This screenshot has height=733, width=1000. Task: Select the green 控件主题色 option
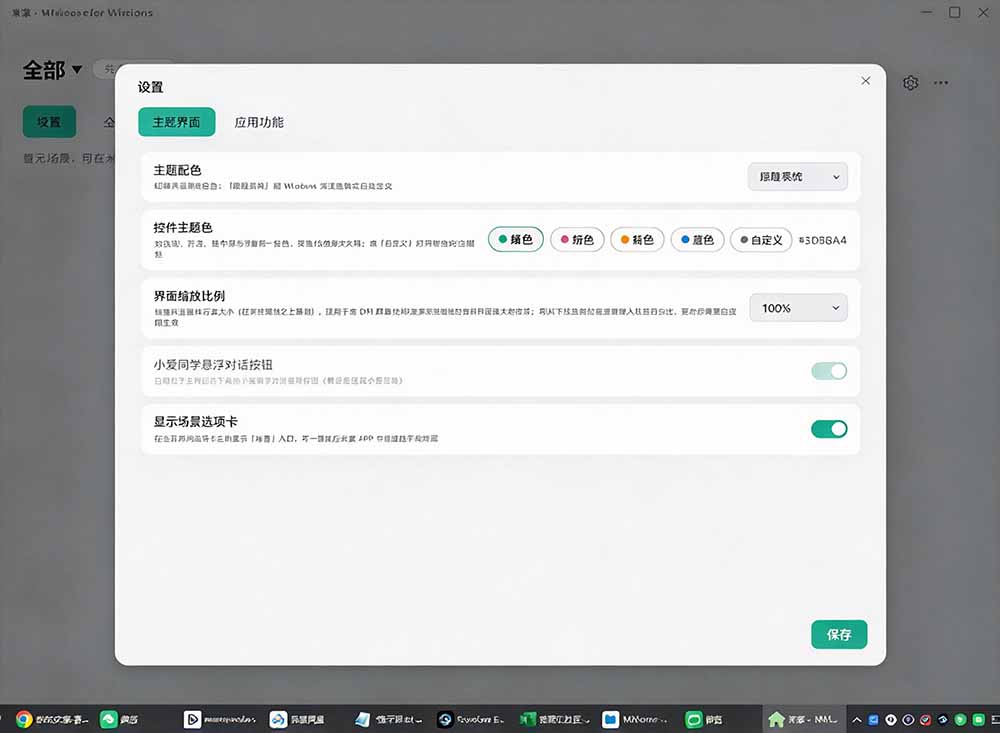pos(515,239)
